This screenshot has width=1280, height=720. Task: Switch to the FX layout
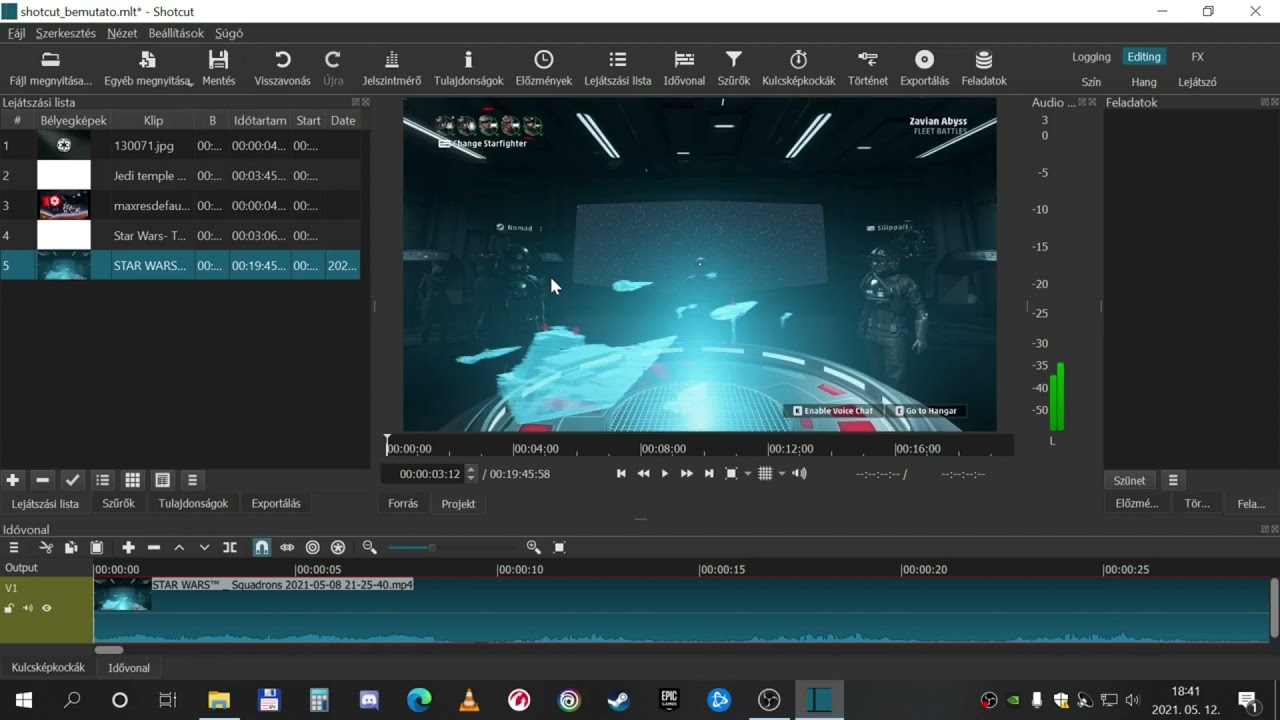click(1197, 57)
